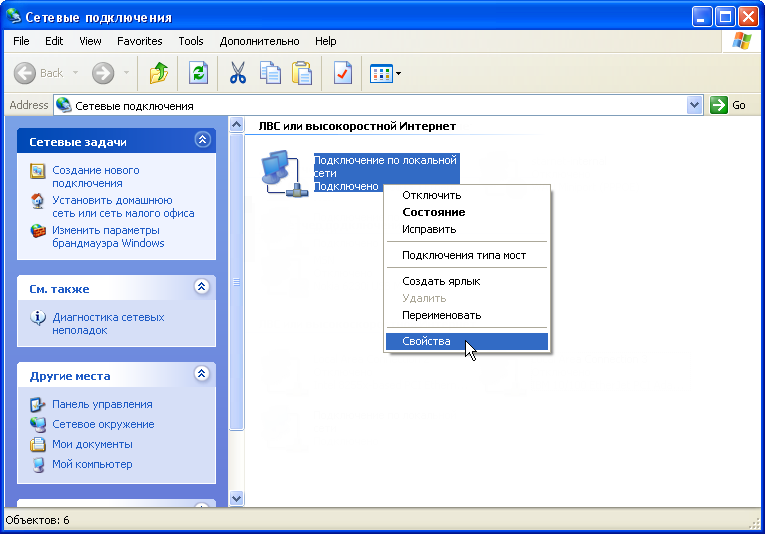The image size is (765, 534).
Task: Click ЛВС или высокоростной Интернет group header
Action: tap(357, 126)
